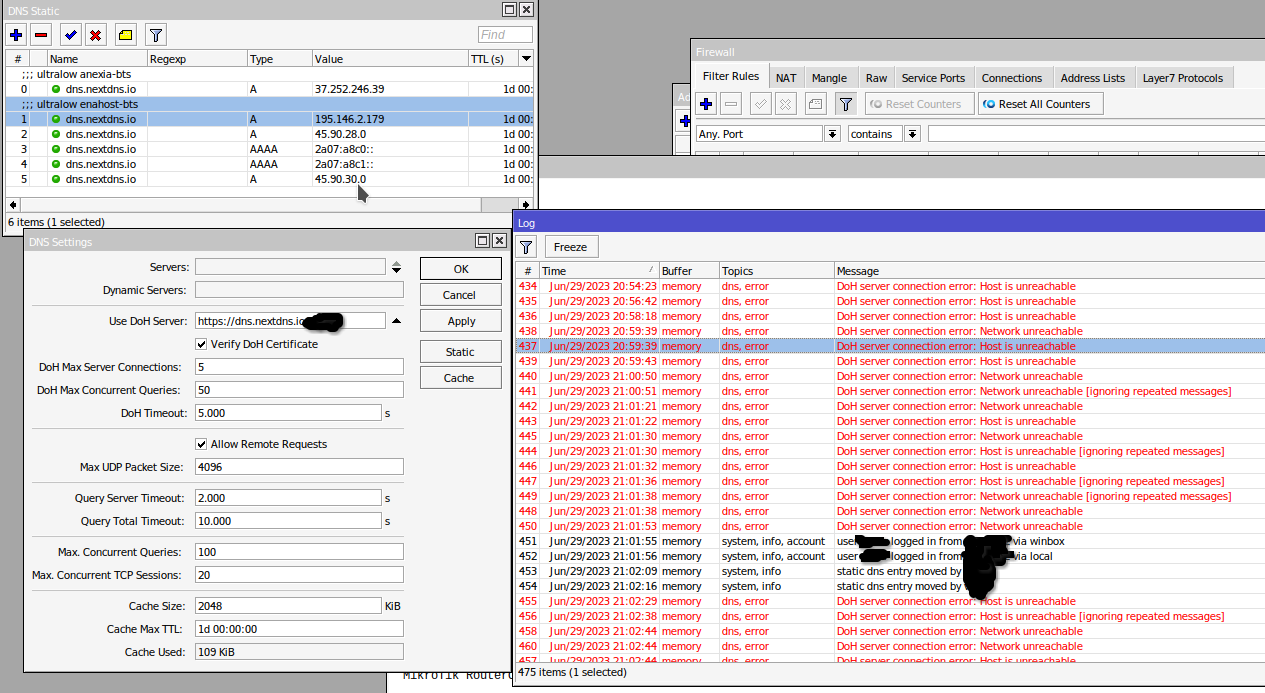Apply the DNS settings
1265x693 pixels.
pyautogui.click(x=460, y=320)
